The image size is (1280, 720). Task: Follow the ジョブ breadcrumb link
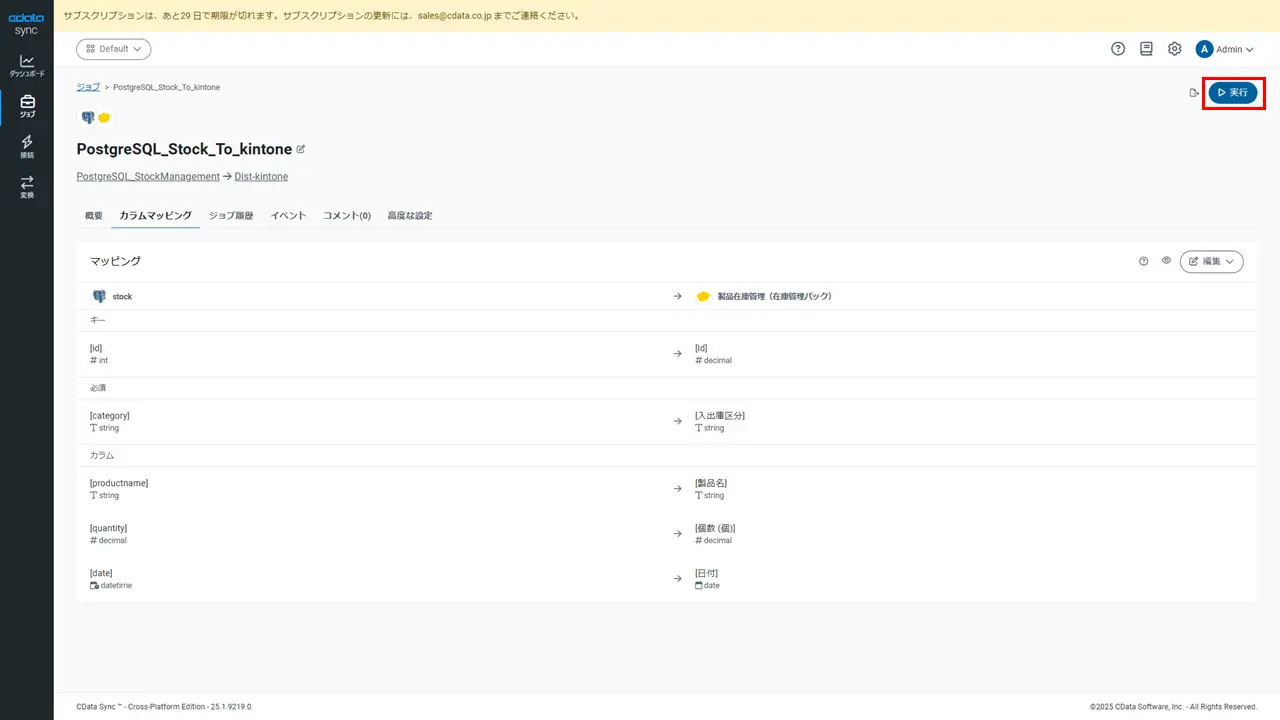(x=88, y=87)
